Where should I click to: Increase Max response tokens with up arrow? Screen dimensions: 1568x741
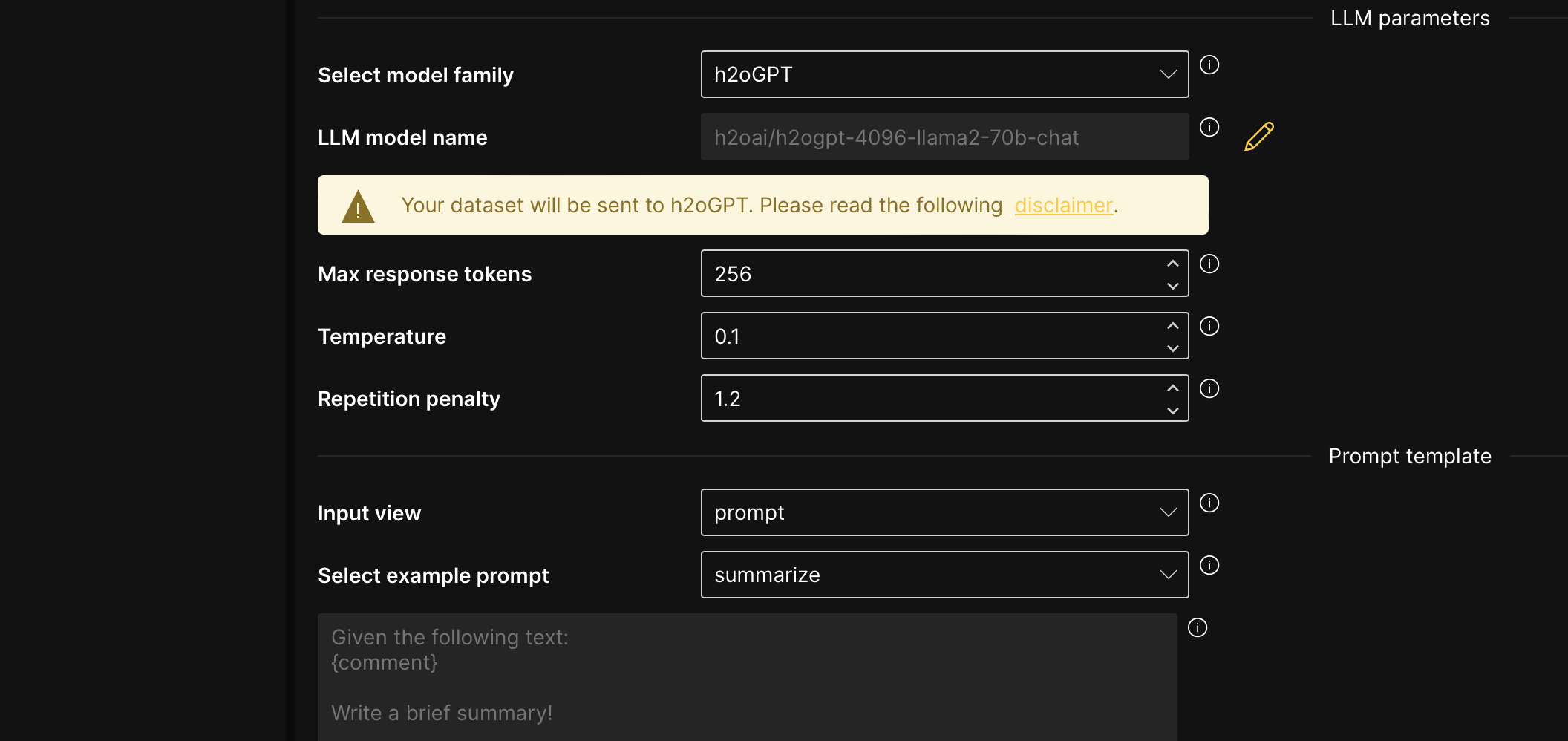[1172, 264]
